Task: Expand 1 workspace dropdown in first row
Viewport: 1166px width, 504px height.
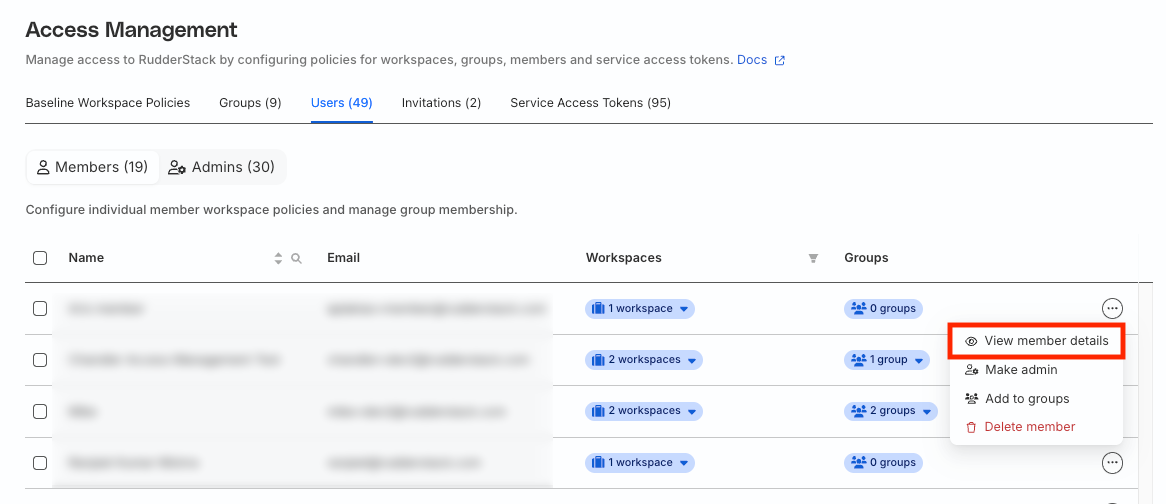Action: [640, 308]
